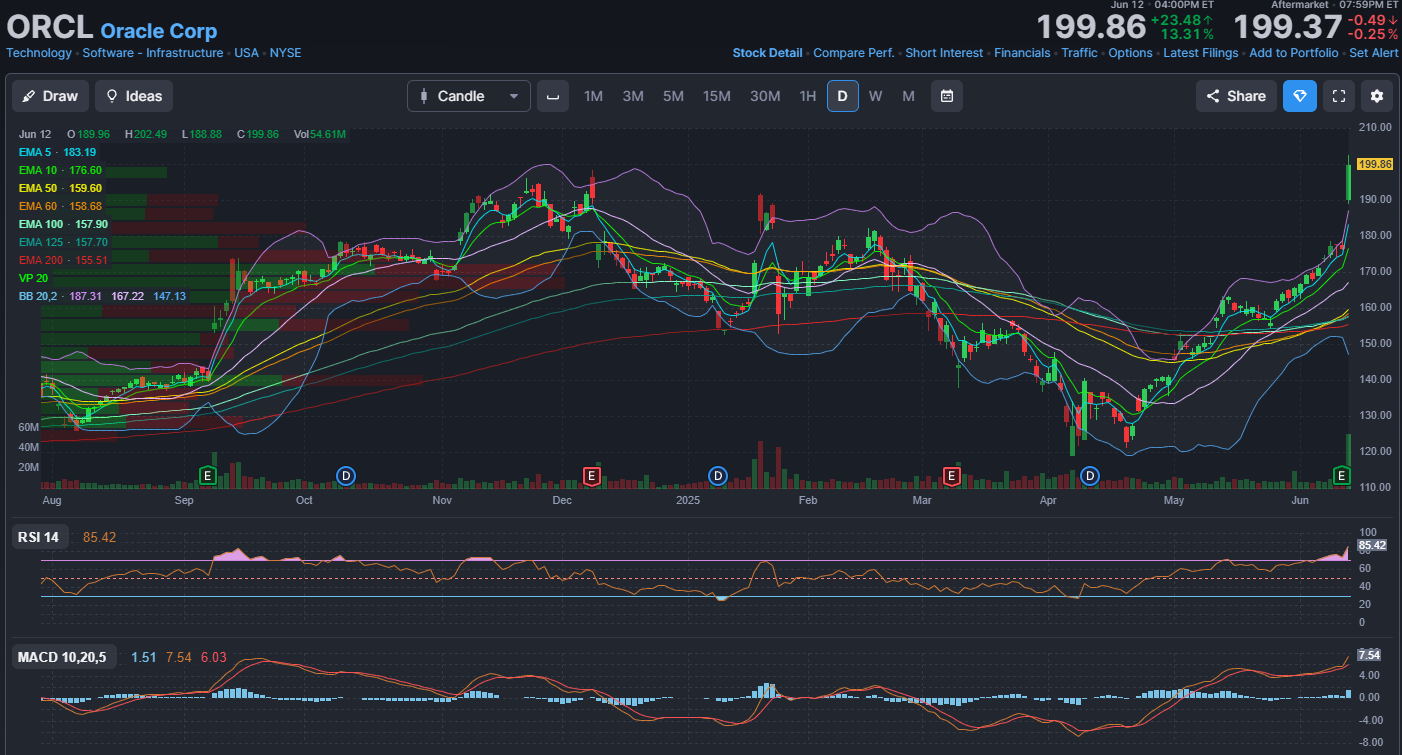Select the 5M timeframe
Image resolution: width=1402 pixels, height=755 pixels.
click(673, 96)
